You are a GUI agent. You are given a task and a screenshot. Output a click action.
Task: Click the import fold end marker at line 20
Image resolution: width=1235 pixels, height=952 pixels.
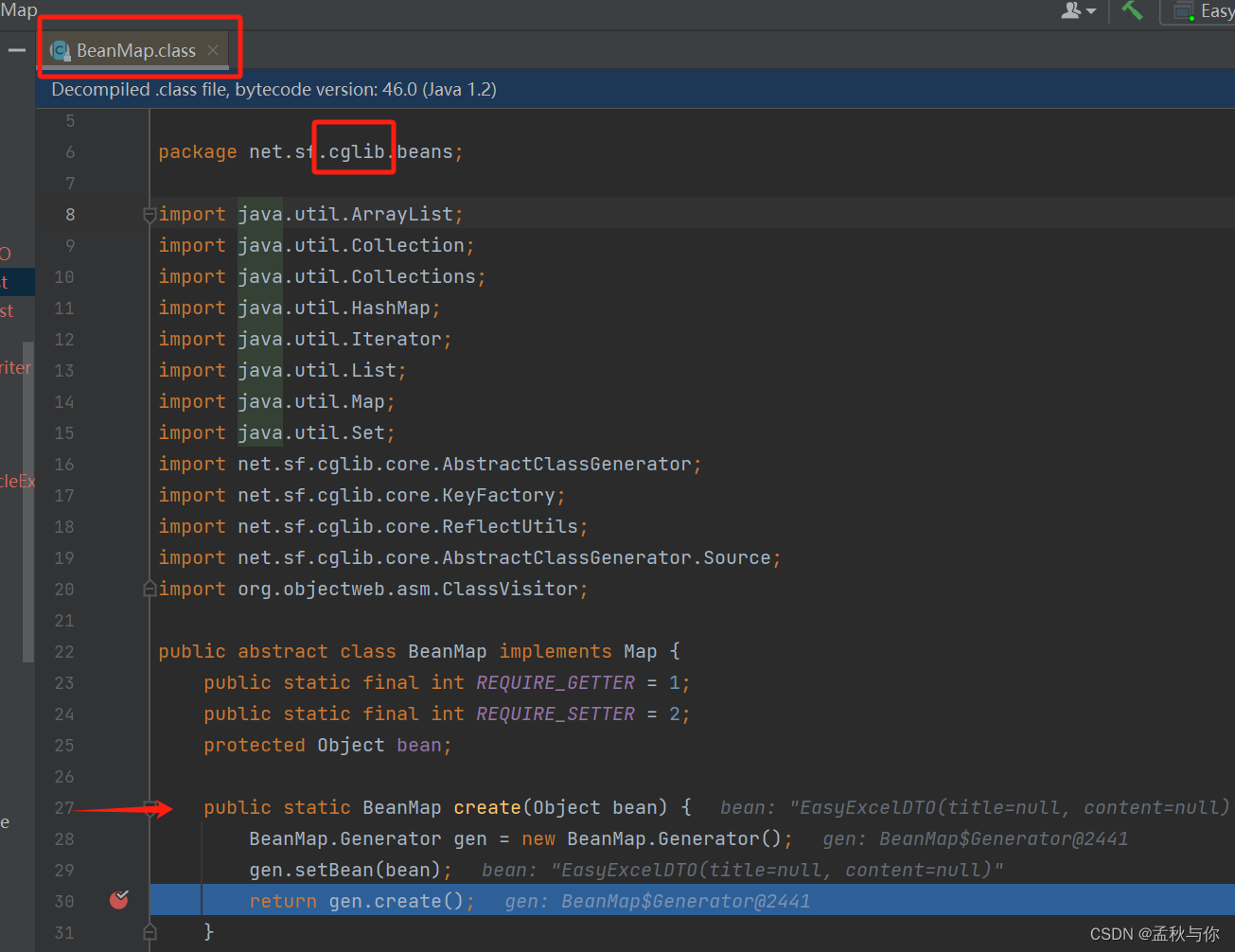tap(150, 589)
